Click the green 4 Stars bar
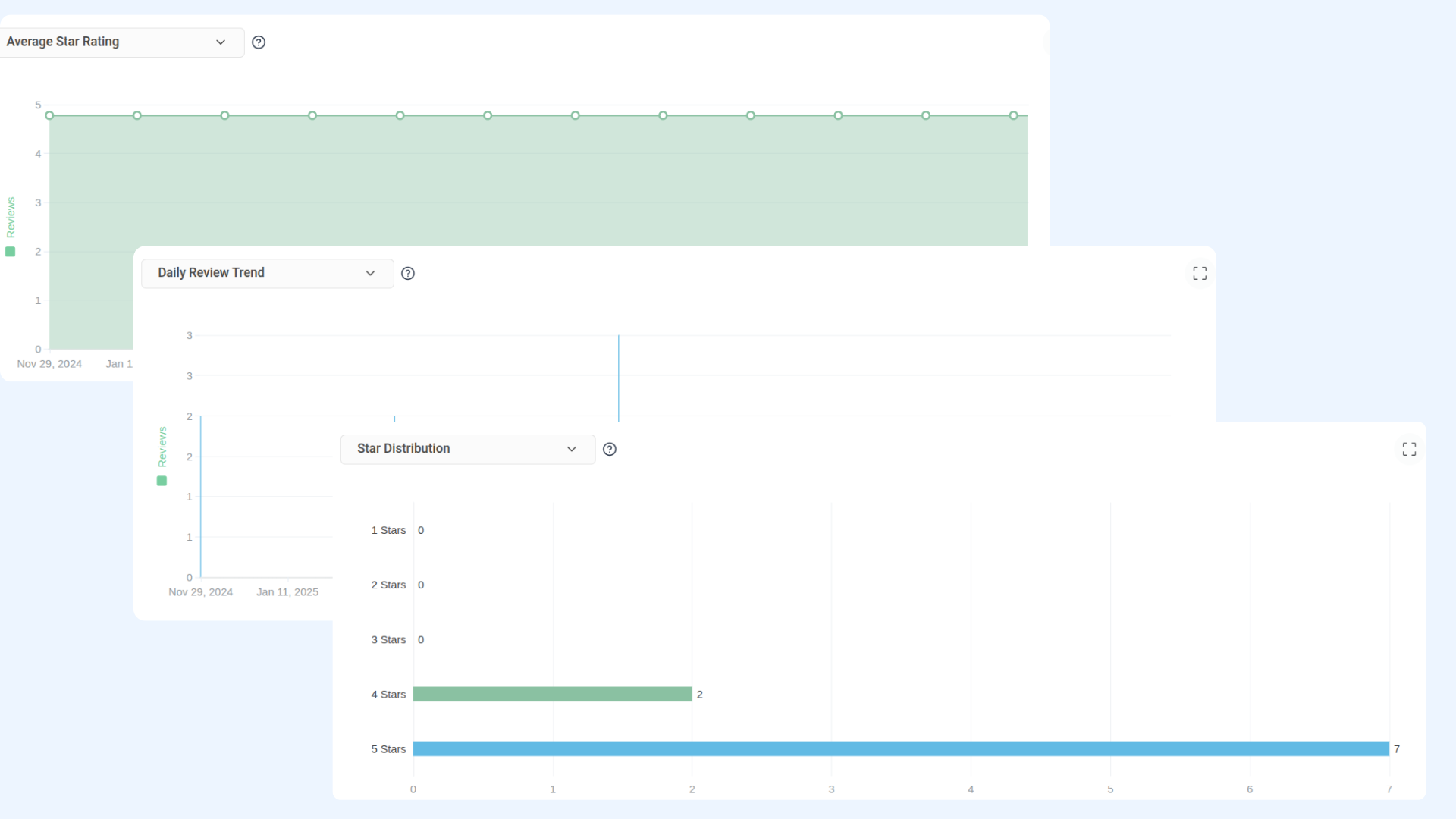The width and height of the screenshot is (1456, 819). click(x=552, y=694)
